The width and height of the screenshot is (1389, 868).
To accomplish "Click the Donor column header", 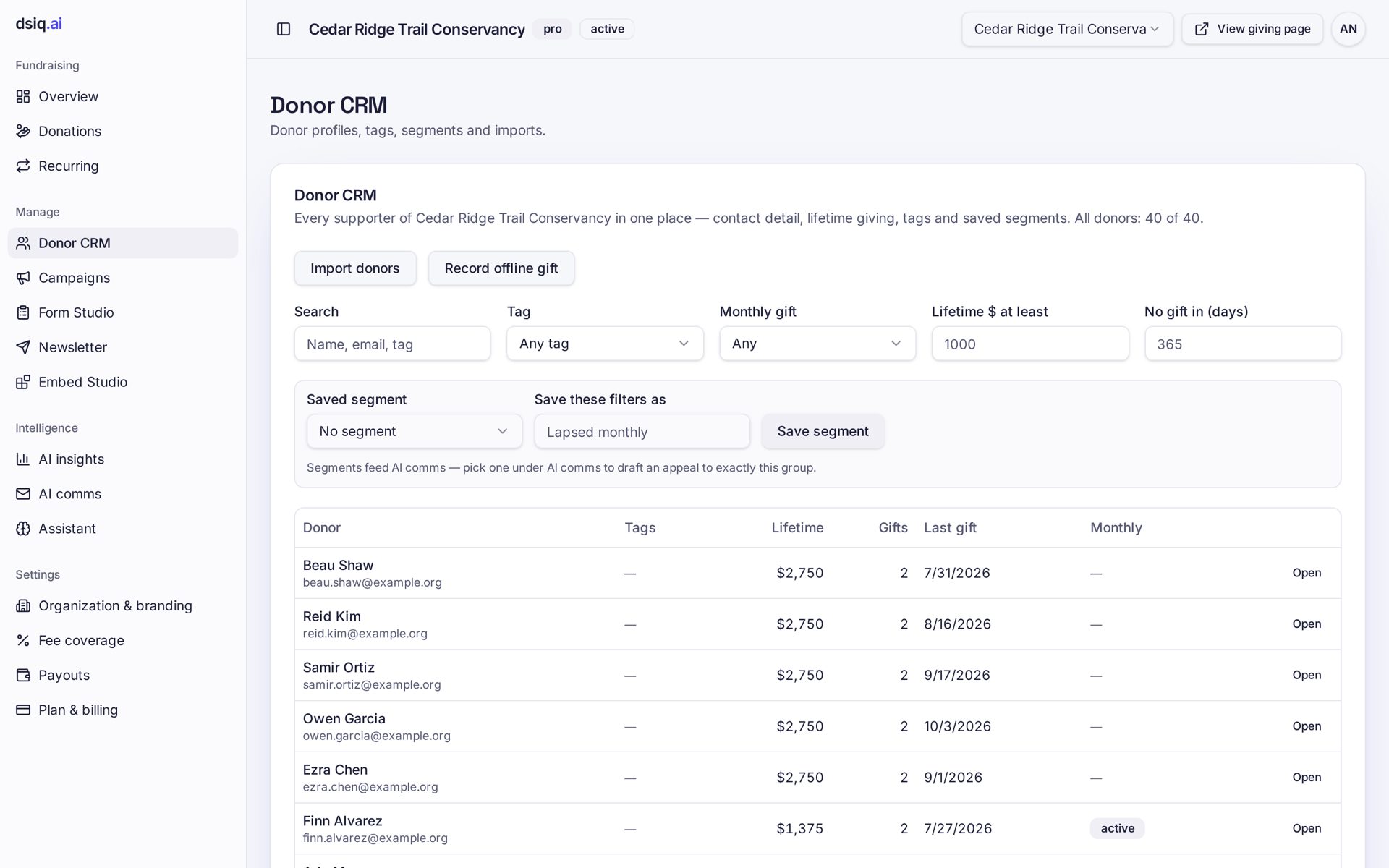I will 322,527.
